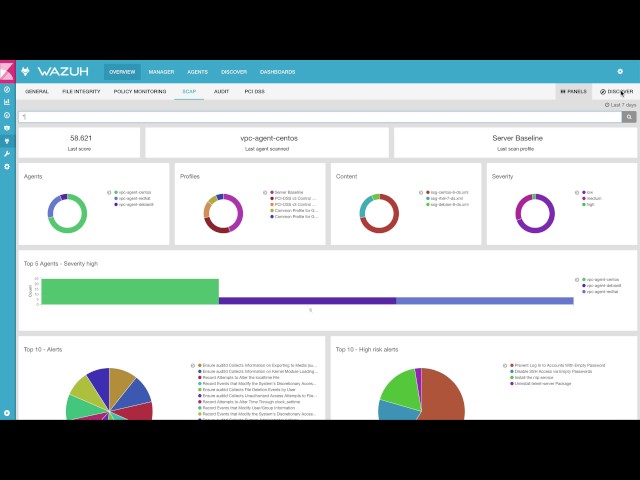640x480 pixels.
Task: Select the PCI DSS sub-tab
Action: pyautogui.click(x=255, y=91)
